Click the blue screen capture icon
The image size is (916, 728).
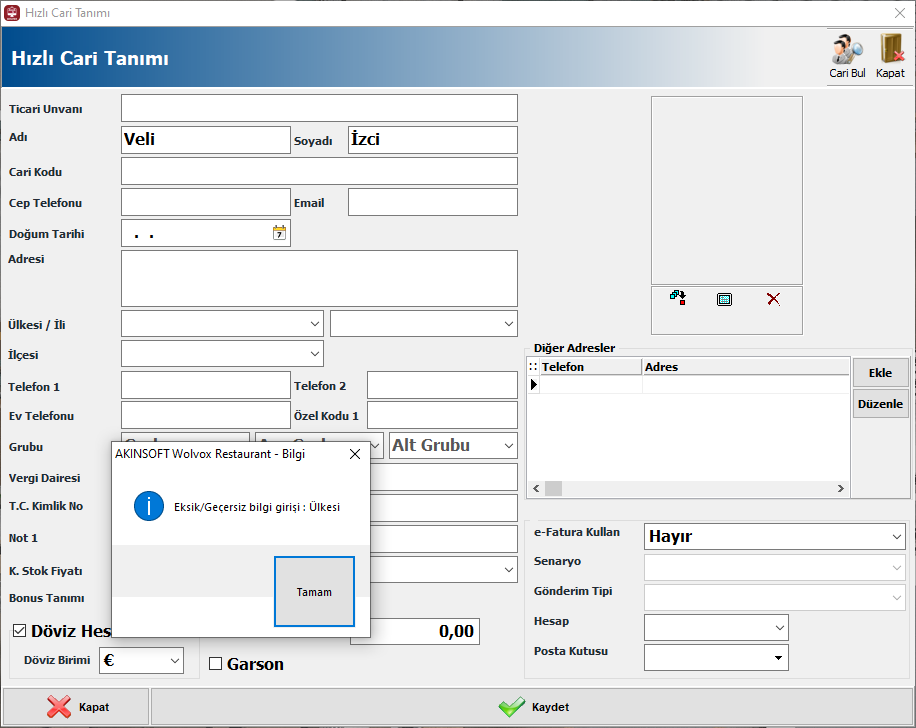tap(725, 299)
